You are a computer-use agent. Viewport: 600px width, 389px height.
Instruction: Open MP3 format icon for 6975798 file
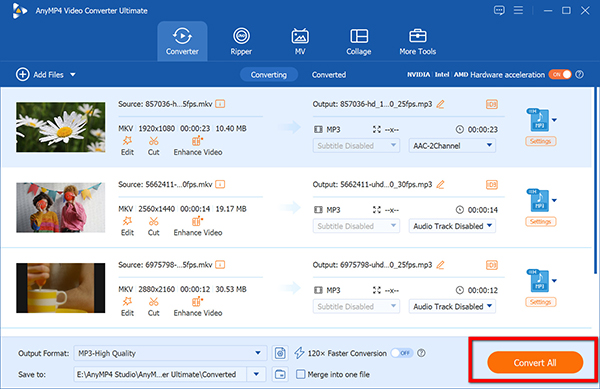538,281
